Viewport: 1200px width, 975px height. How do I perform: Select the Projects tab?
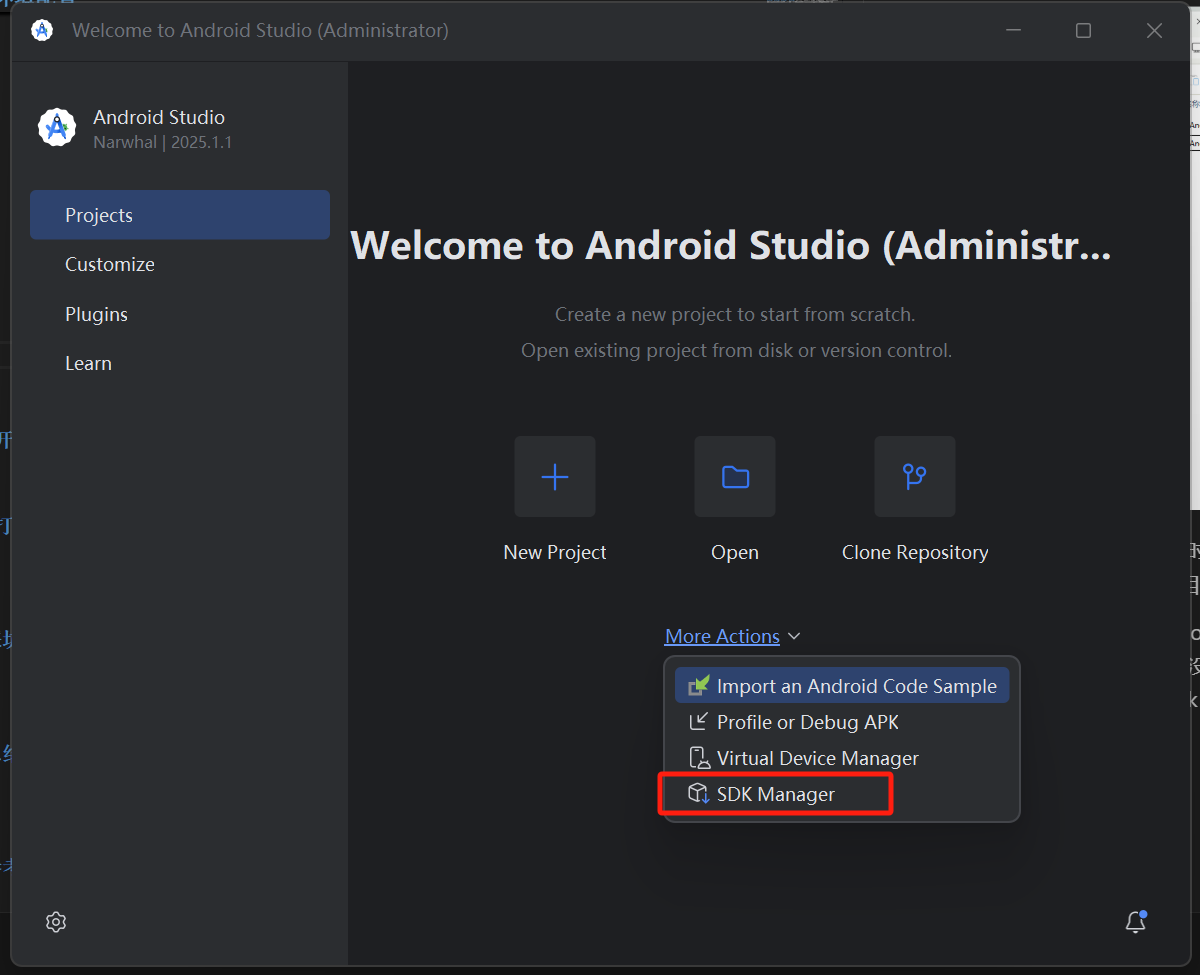180,215
